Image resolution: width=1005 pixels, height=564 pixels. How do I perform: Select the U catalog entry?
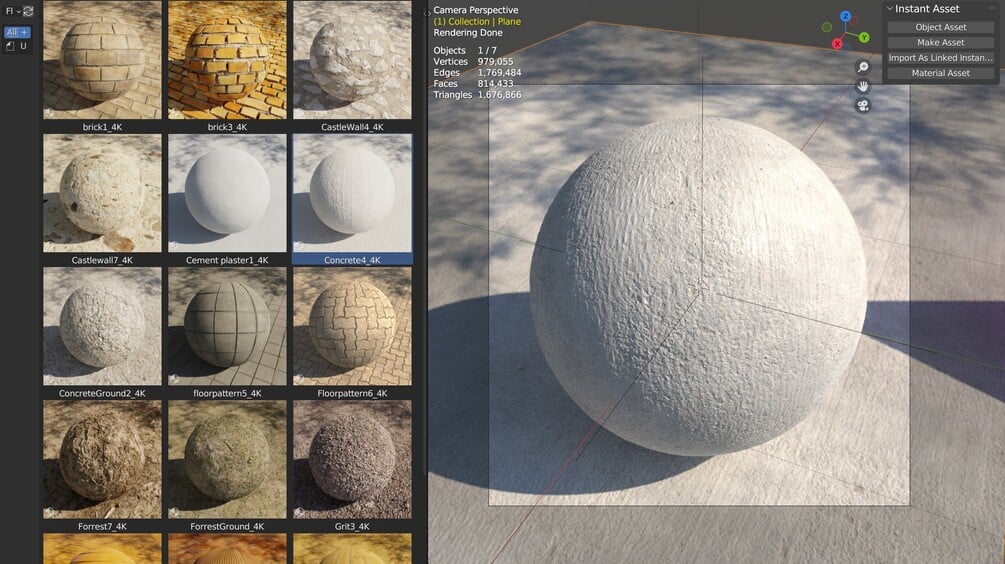[x=23, y=46]
